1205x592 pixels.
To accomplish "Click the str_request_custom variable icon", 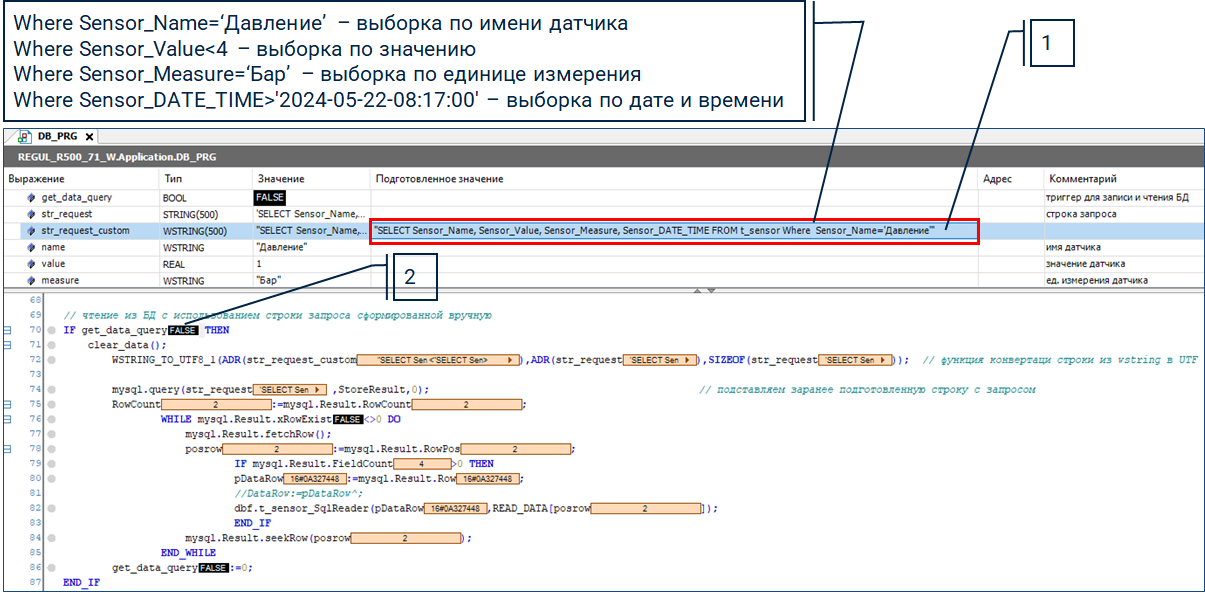I will 32,231.
